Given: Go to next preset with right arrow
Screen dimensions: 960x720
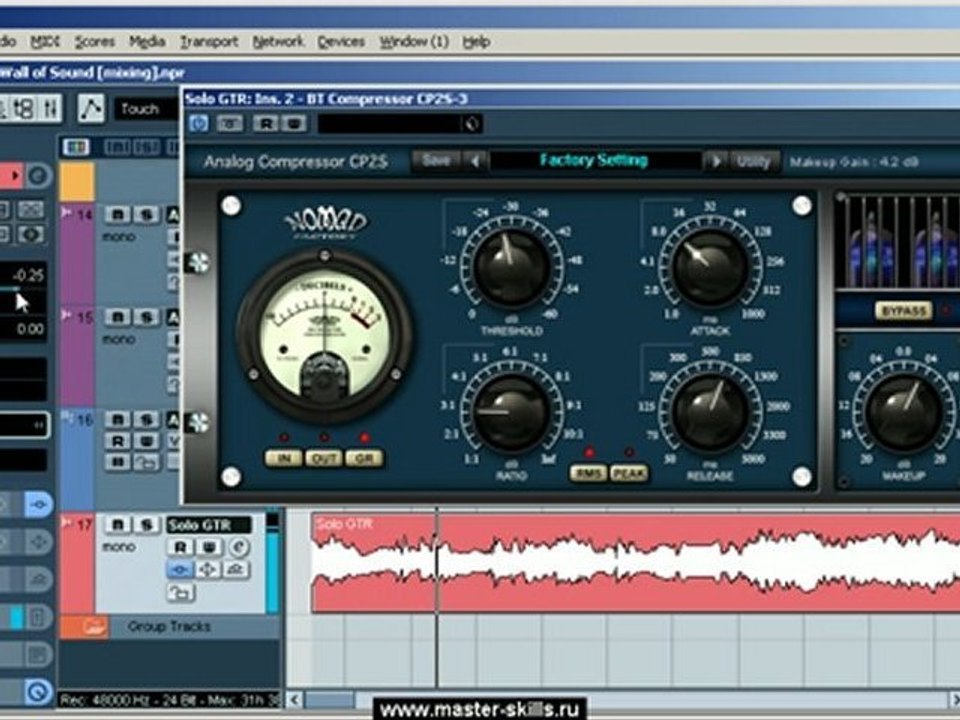Looking at the screenshot, I should 714,161.
